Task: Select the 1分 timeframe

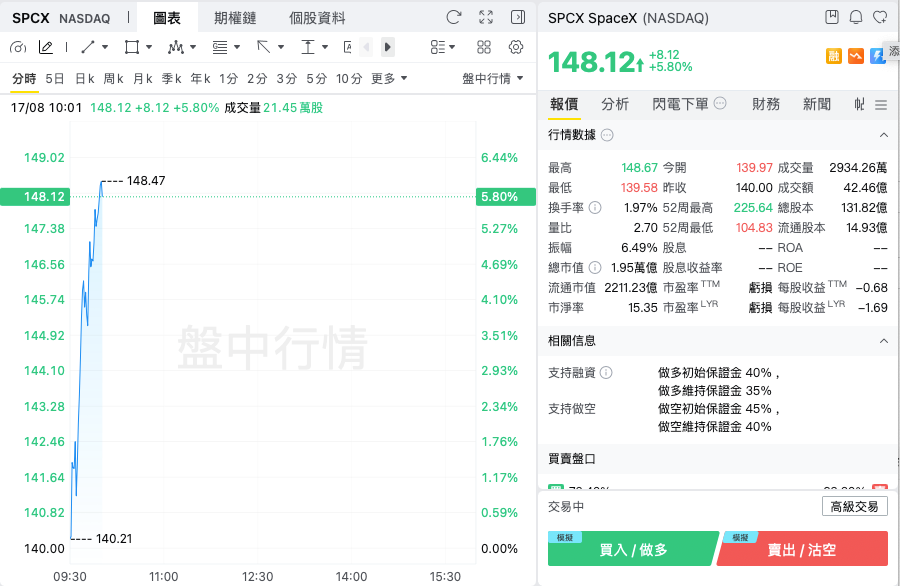Action: coord(228,78)
